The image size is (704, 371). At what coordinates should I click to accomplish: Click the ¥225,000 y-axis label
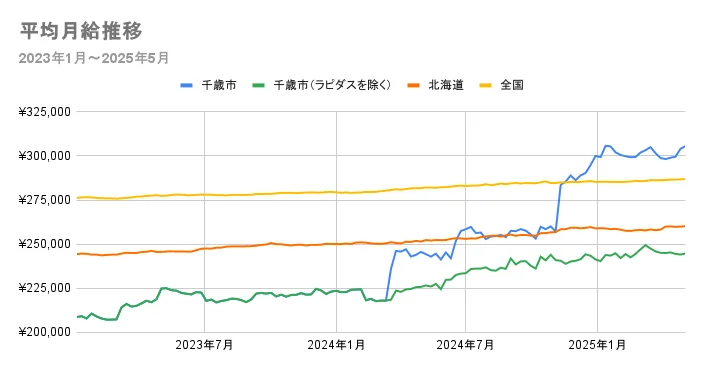(45, 288)
